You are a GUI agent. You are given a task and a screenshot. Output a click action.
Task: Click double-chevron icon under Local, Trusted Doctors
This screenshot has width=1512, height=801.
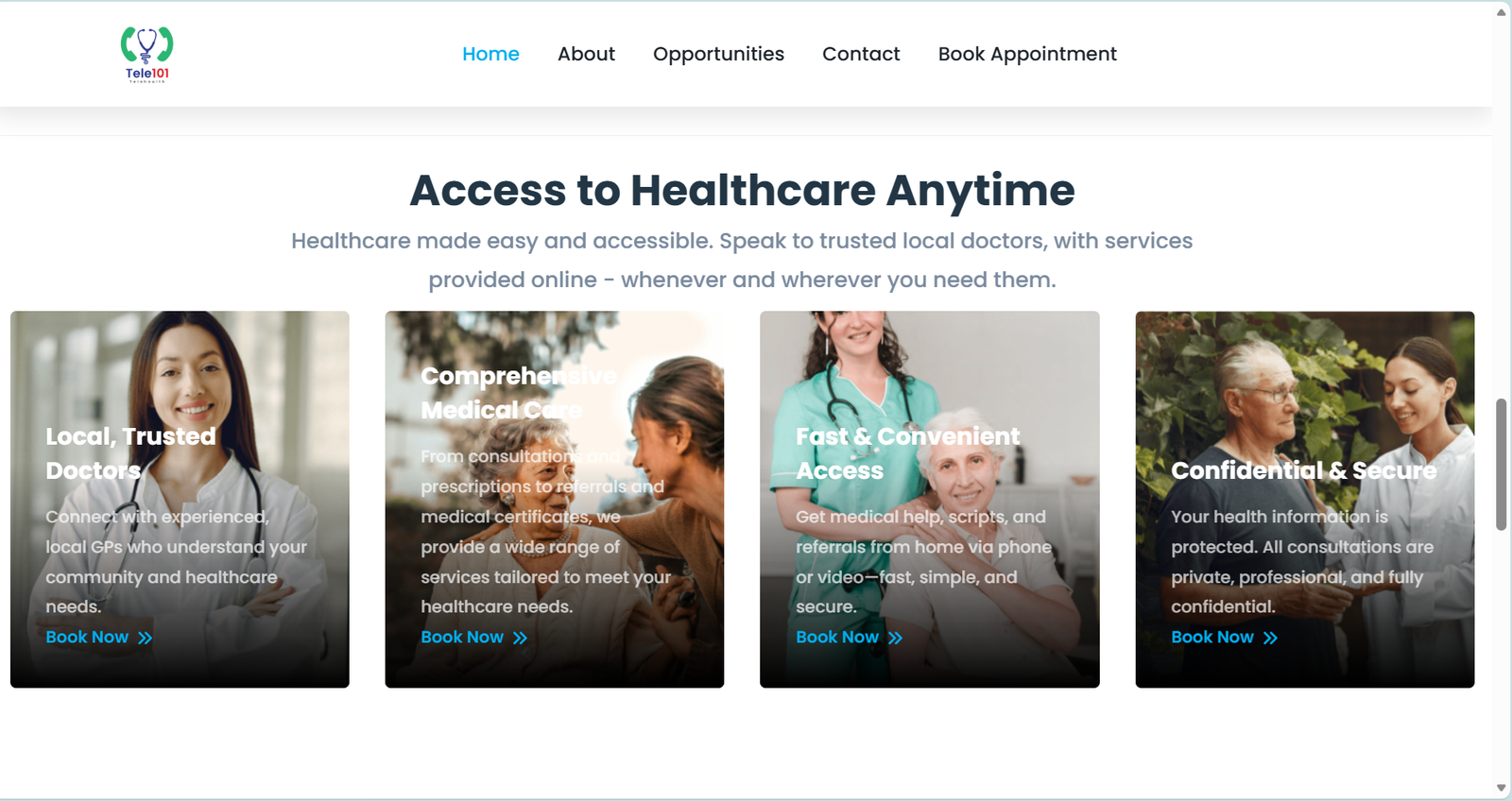tap(145, 639)
